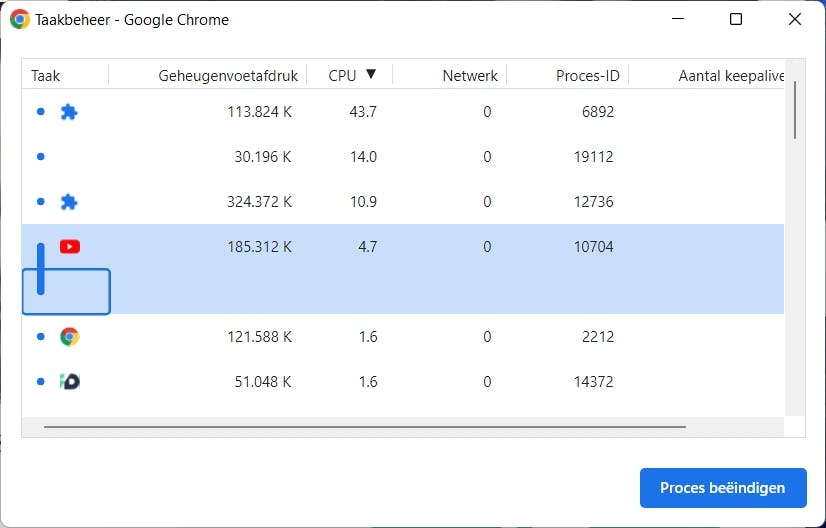Maximize the Taakbeheer window
826x528 pixels.
(x=736, y=19)
